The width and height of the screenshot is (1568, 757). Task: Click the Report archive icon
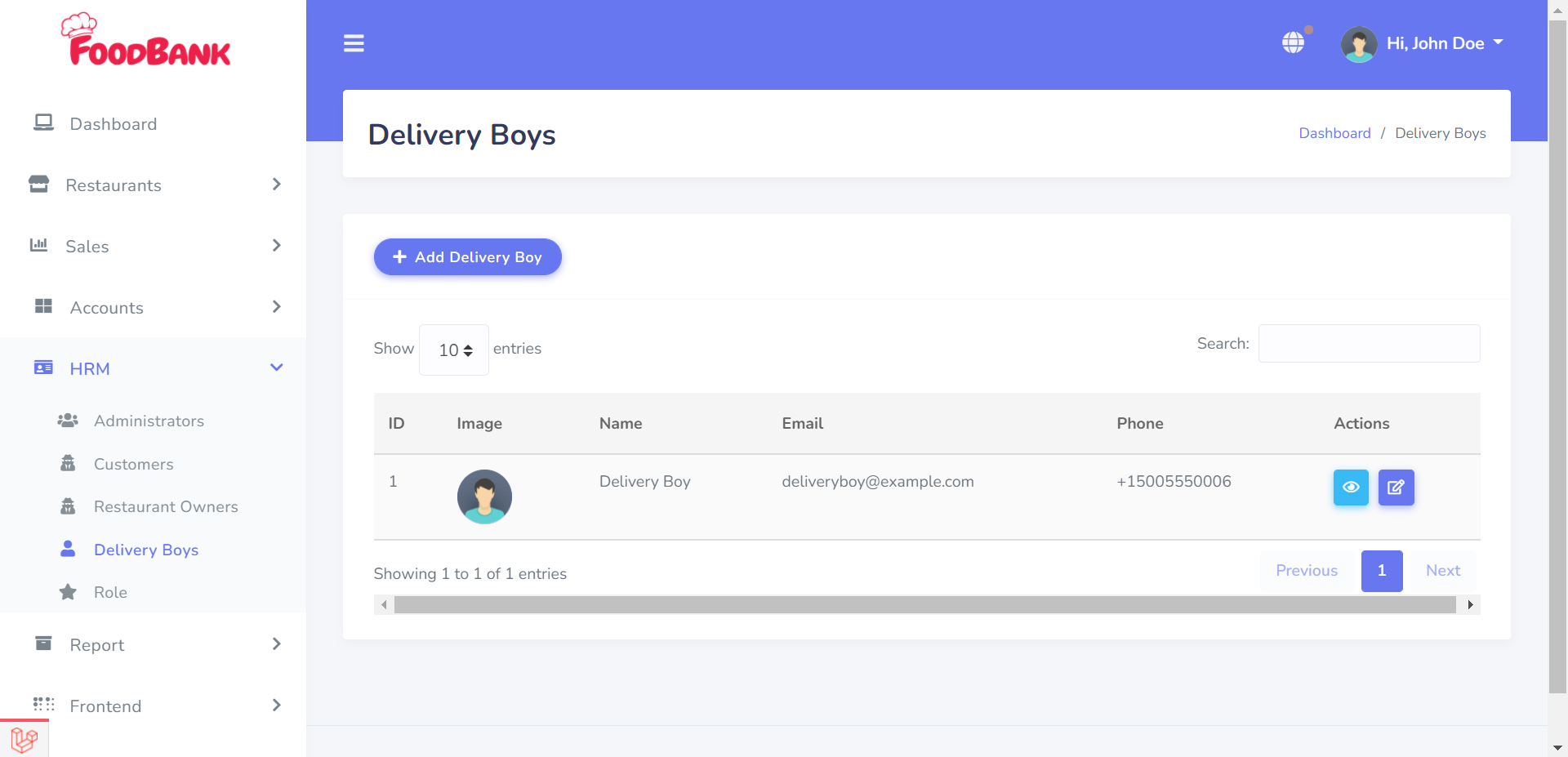[x=43, y=643]
